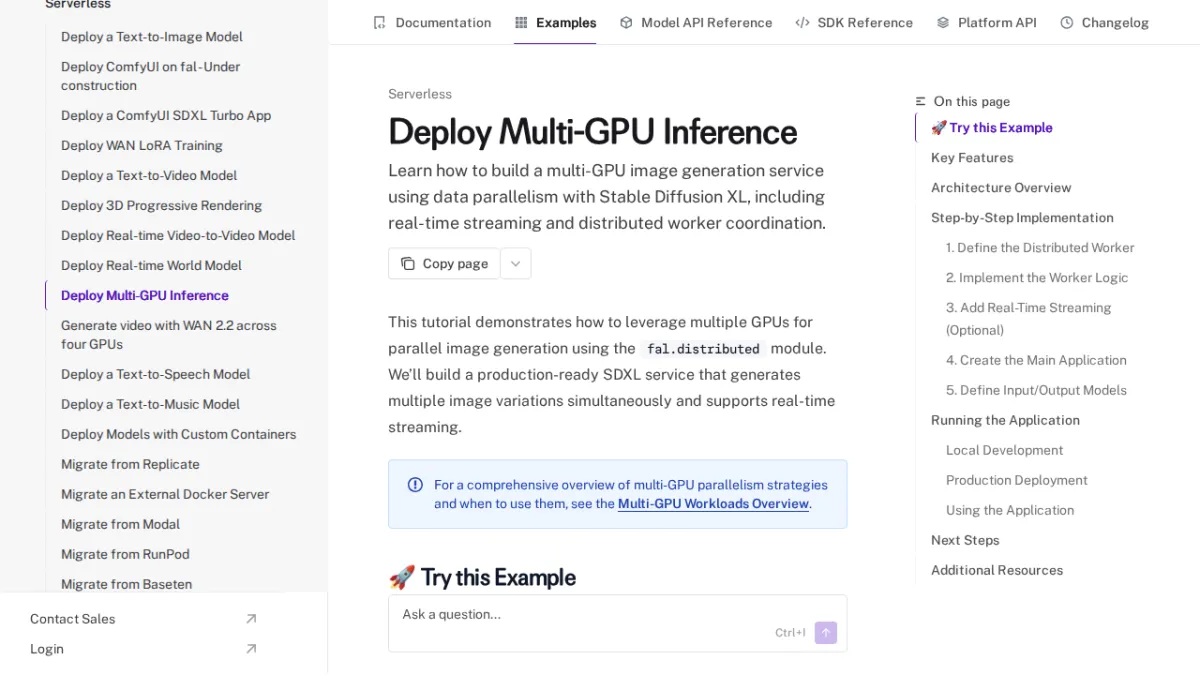Click the copy icon in Copy page button
Image resolution: width=1200 pixels, height=675 pixels.
[408, 264]
